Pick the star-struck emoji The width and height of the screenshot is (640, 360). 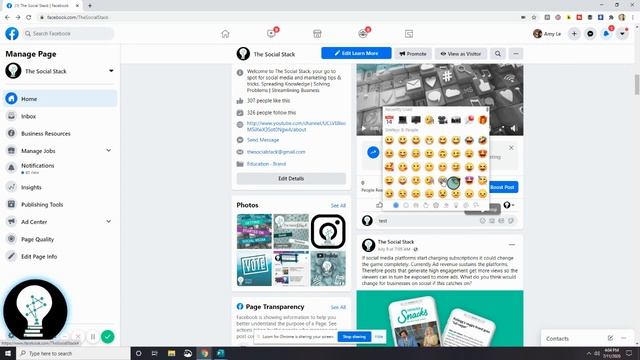click(469, 180)
